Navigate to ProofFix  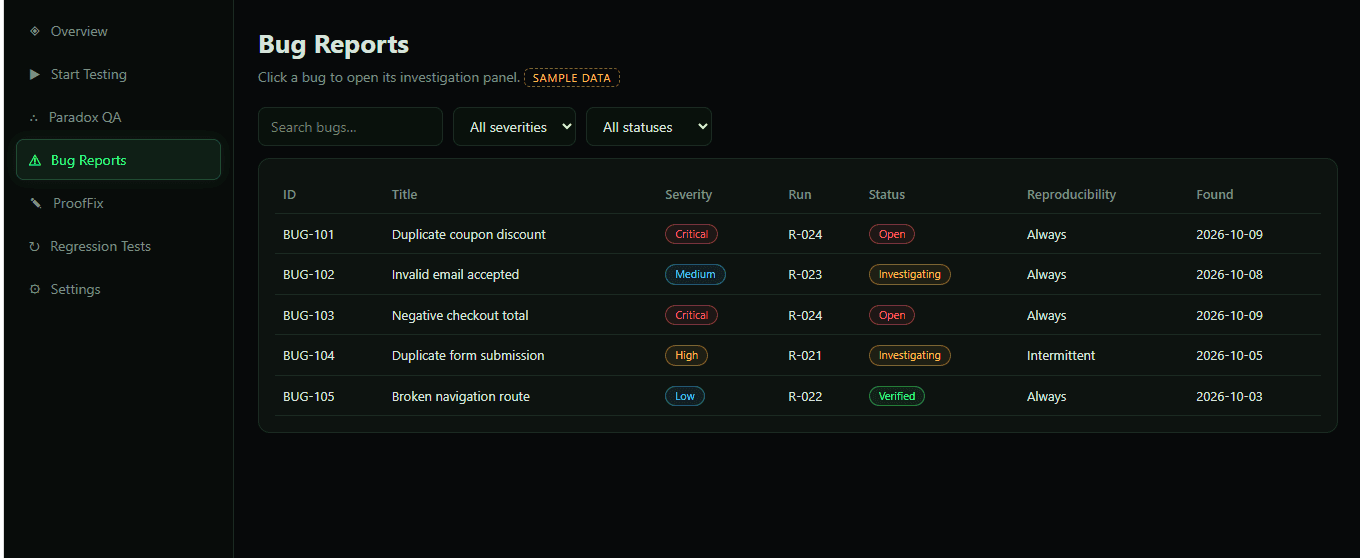point(118,203)
